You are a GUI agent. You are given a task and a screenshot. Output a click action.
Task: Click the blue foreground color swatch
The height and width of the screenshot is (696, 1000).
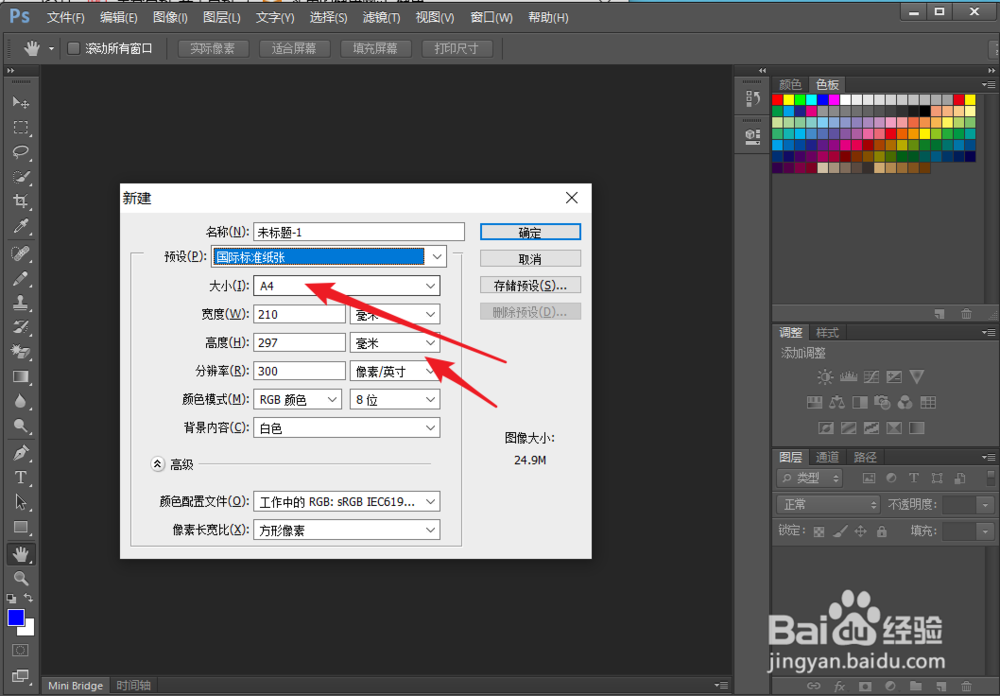coord(14,619)
